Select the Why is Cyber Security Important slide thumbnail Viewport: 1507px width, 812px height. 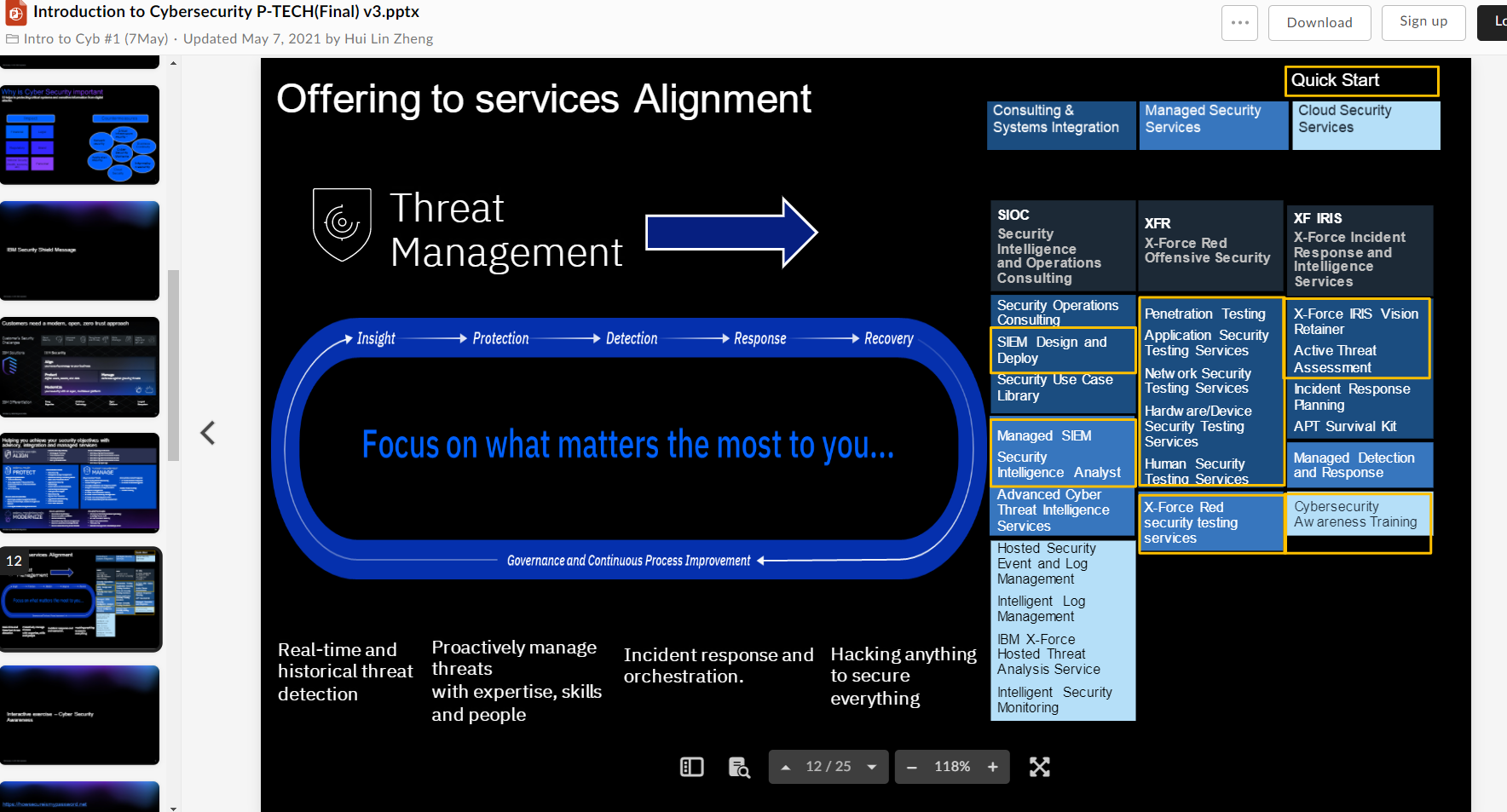(80, 135)
